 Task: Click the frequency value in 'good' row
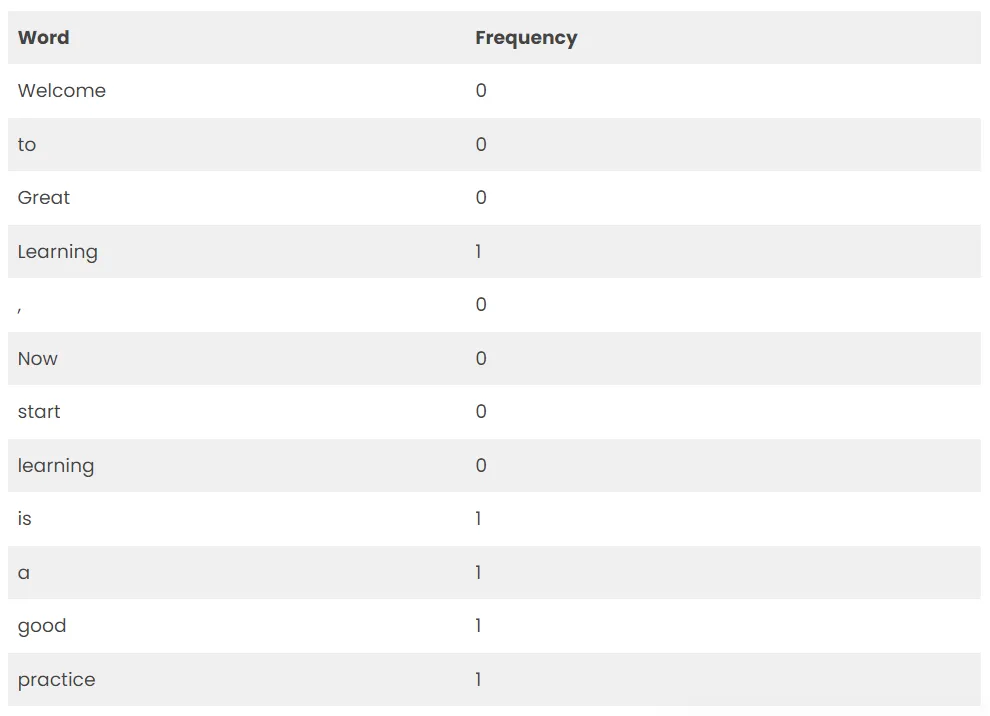[479, 626]
